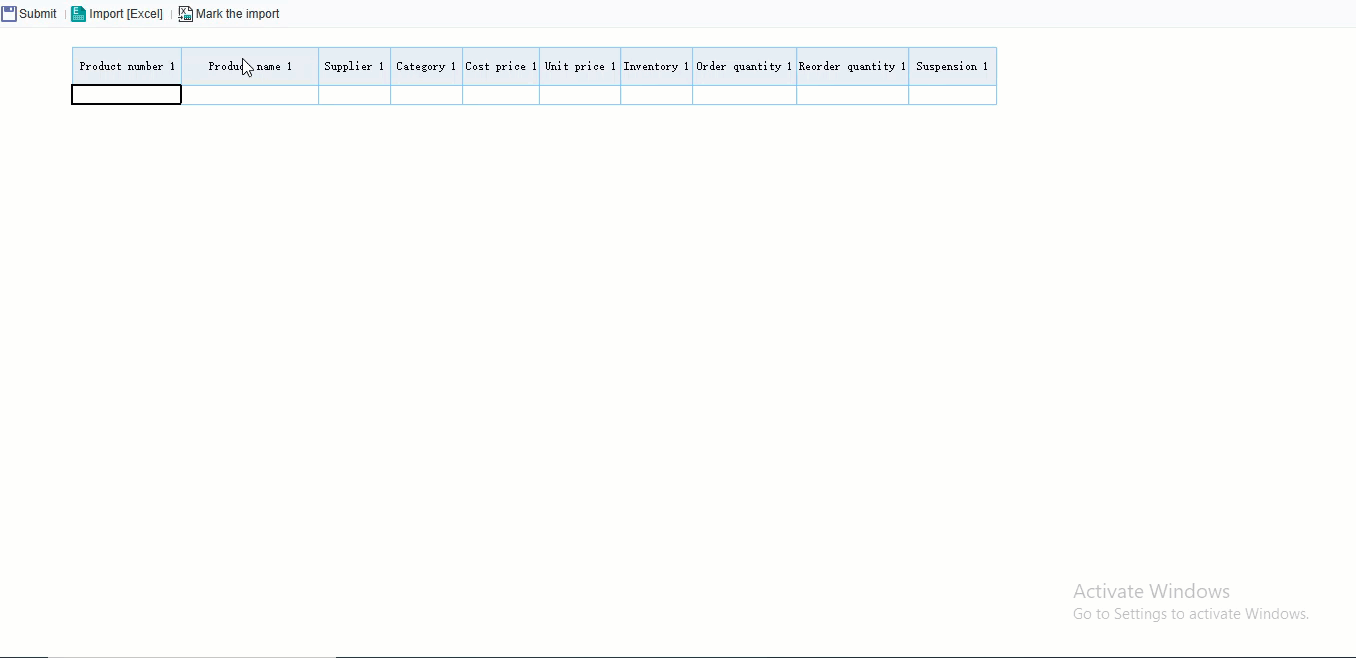Viewport: 1356px width, 658px height.
Task: Focus empty cell under Supplier 1
Action: click(x=354, y=95)
